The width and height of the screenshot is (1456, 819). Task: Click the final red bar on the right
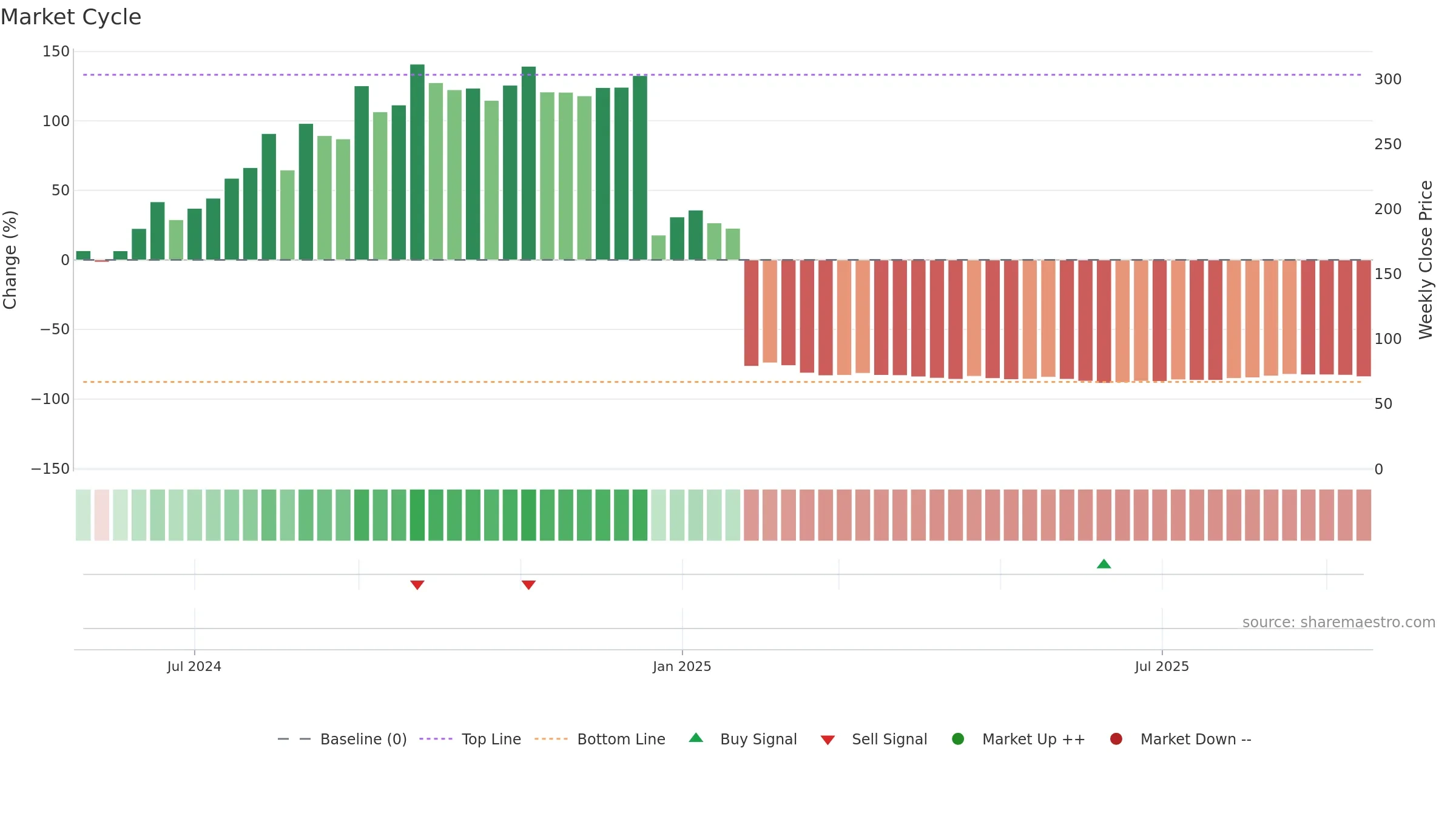tap(1363, 318)
